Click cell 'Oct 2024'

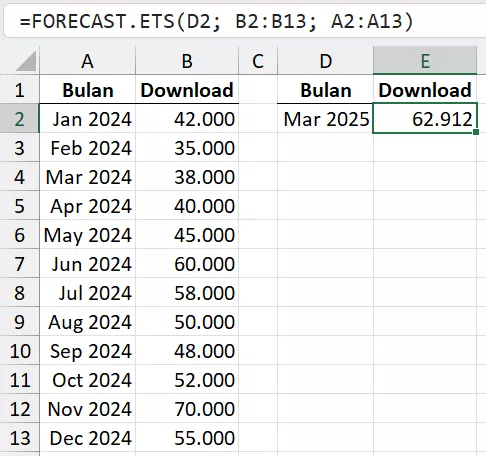(88, 380)
